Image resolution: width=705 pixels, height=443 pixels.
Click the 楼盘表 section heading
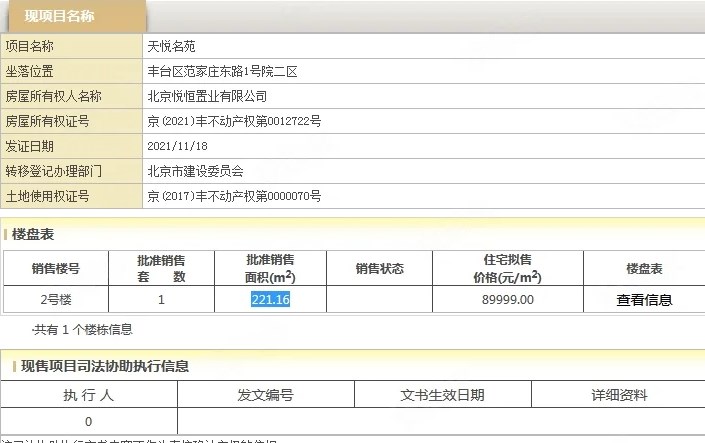click(x=34, y=234)
